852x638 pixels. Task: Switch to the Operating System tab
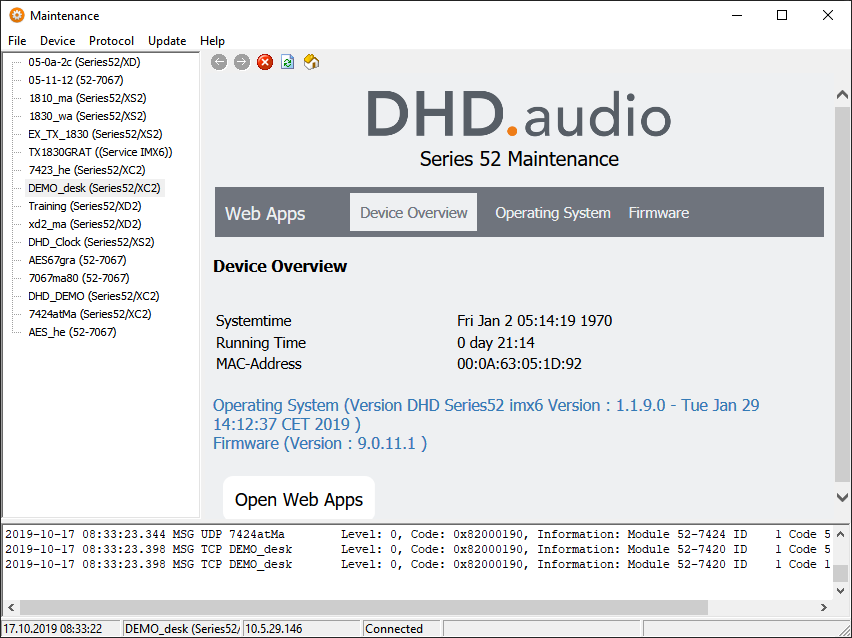tap(552, 212)
